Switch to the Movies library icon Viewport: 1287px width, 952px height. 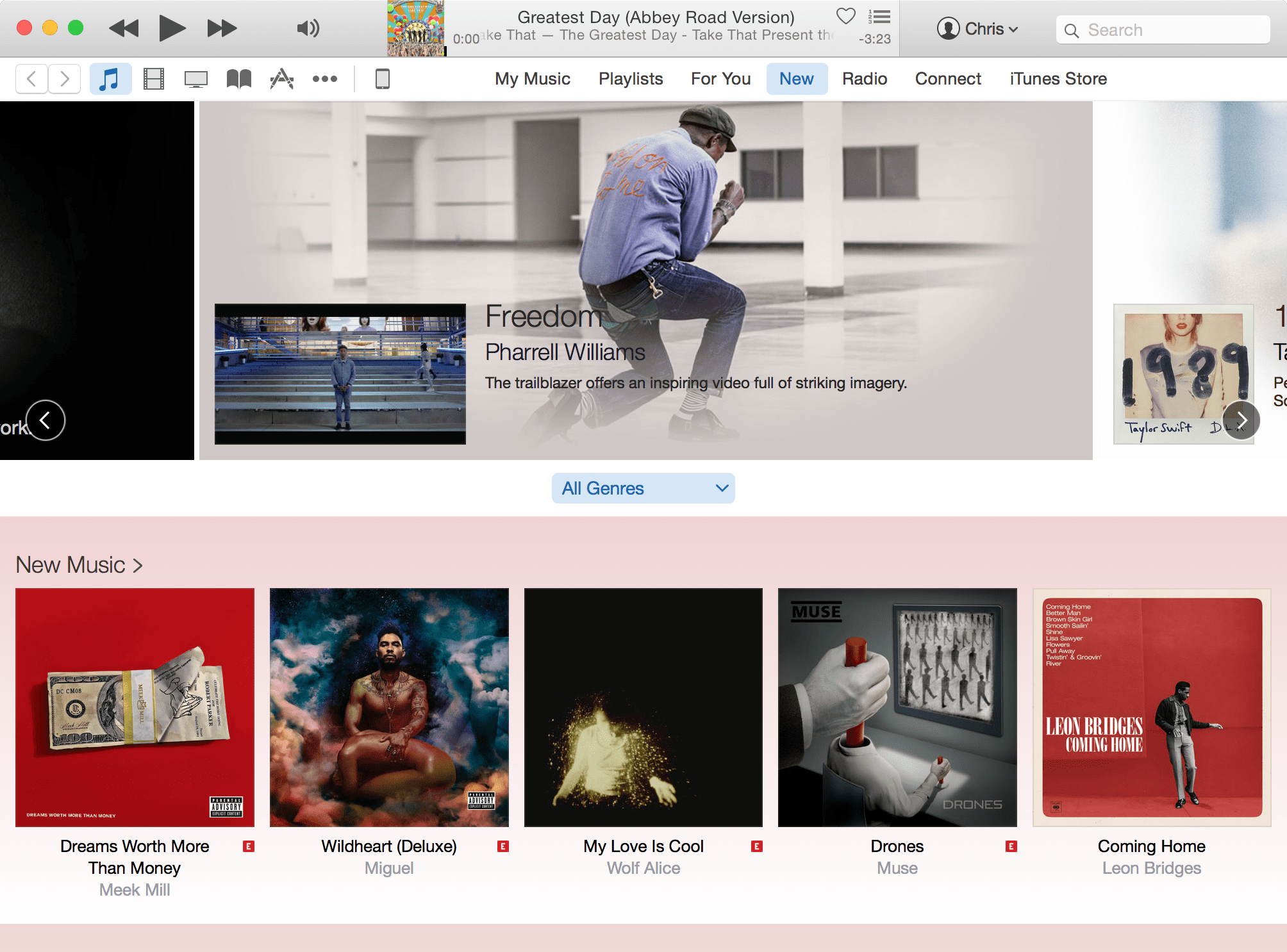(x=154, y=79)
